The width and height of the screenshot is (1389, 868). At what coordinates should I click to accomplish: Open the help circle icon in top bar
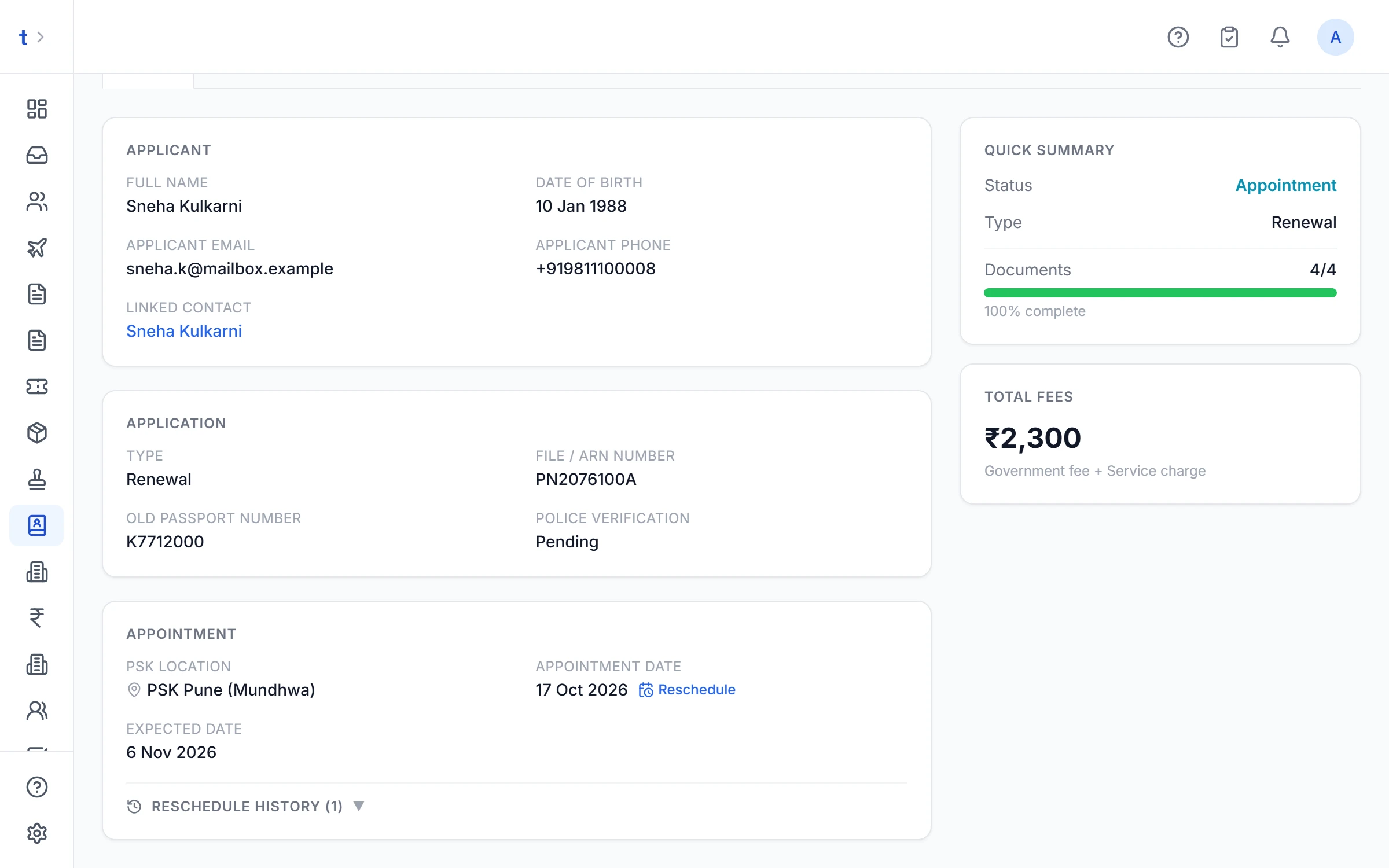coord(1178,37)
